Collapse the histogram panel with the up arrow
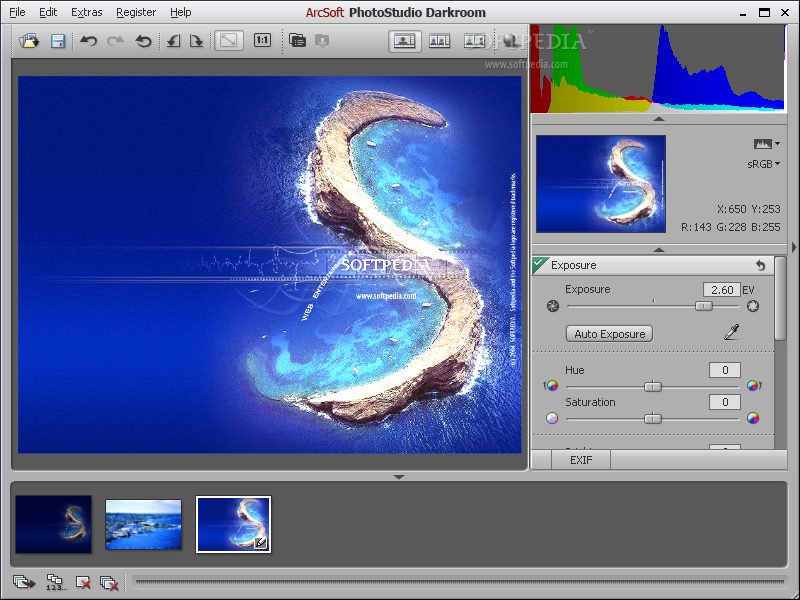 tap(659, 119)
